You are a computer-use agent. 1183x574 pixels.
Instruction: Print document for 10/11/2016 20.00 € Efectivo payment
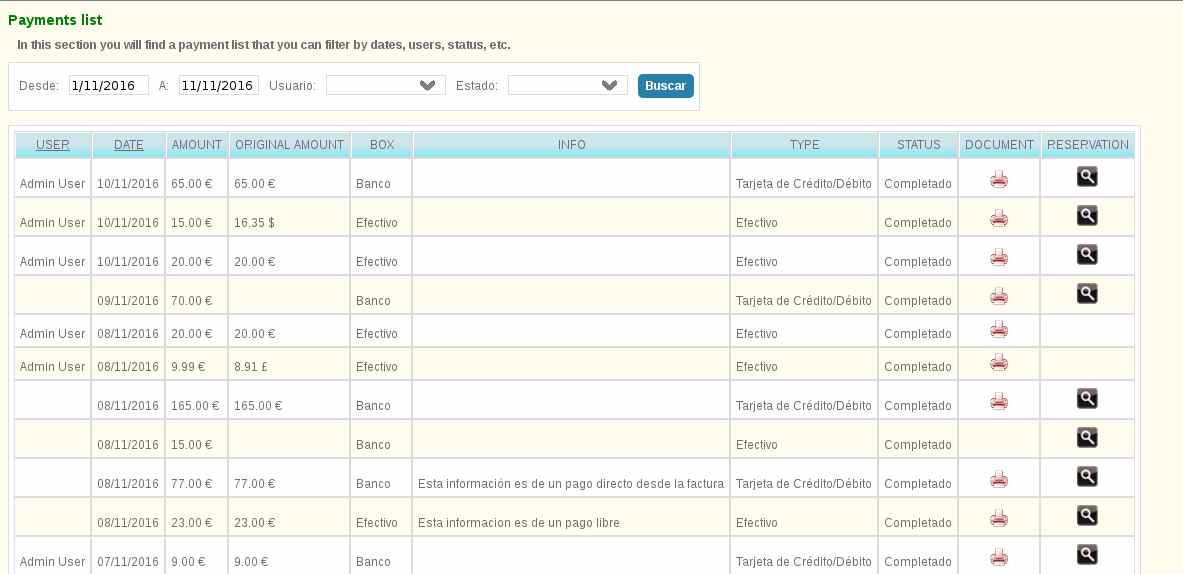pyautogui.click(x=999, y=257)
